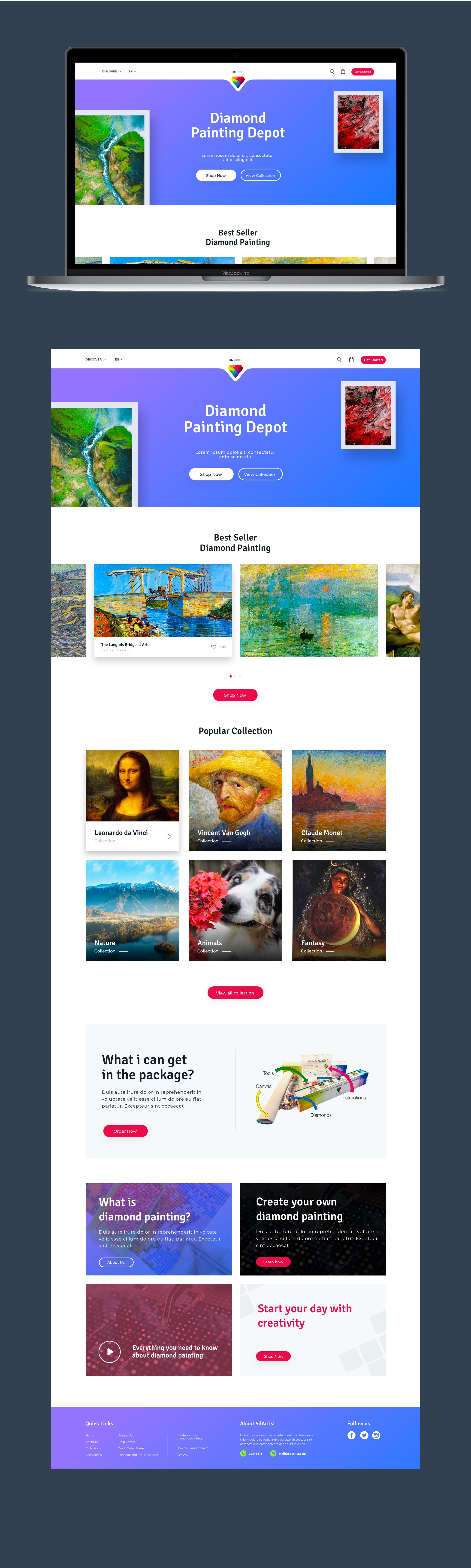
Task: Click Learn how on Create your own card
Action: tap(273, 1262)
